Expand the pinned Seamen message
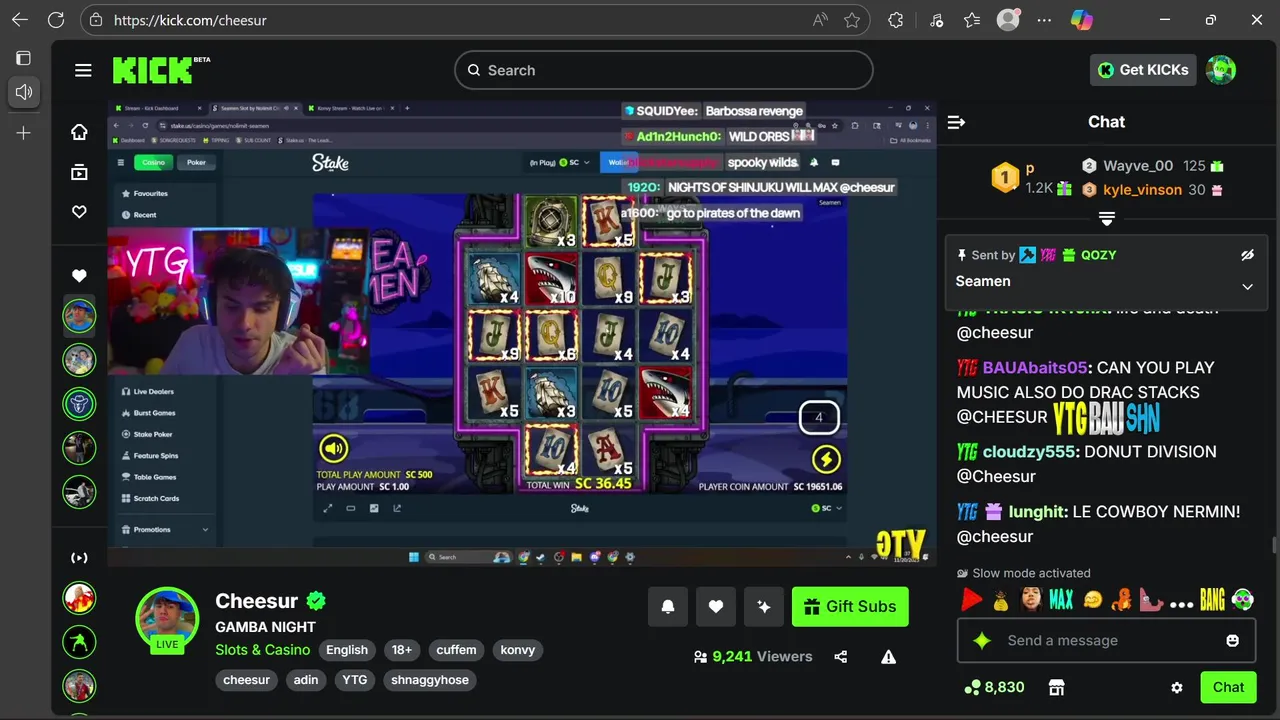This screenshot has width=1280, height=720. point(1247,286)
